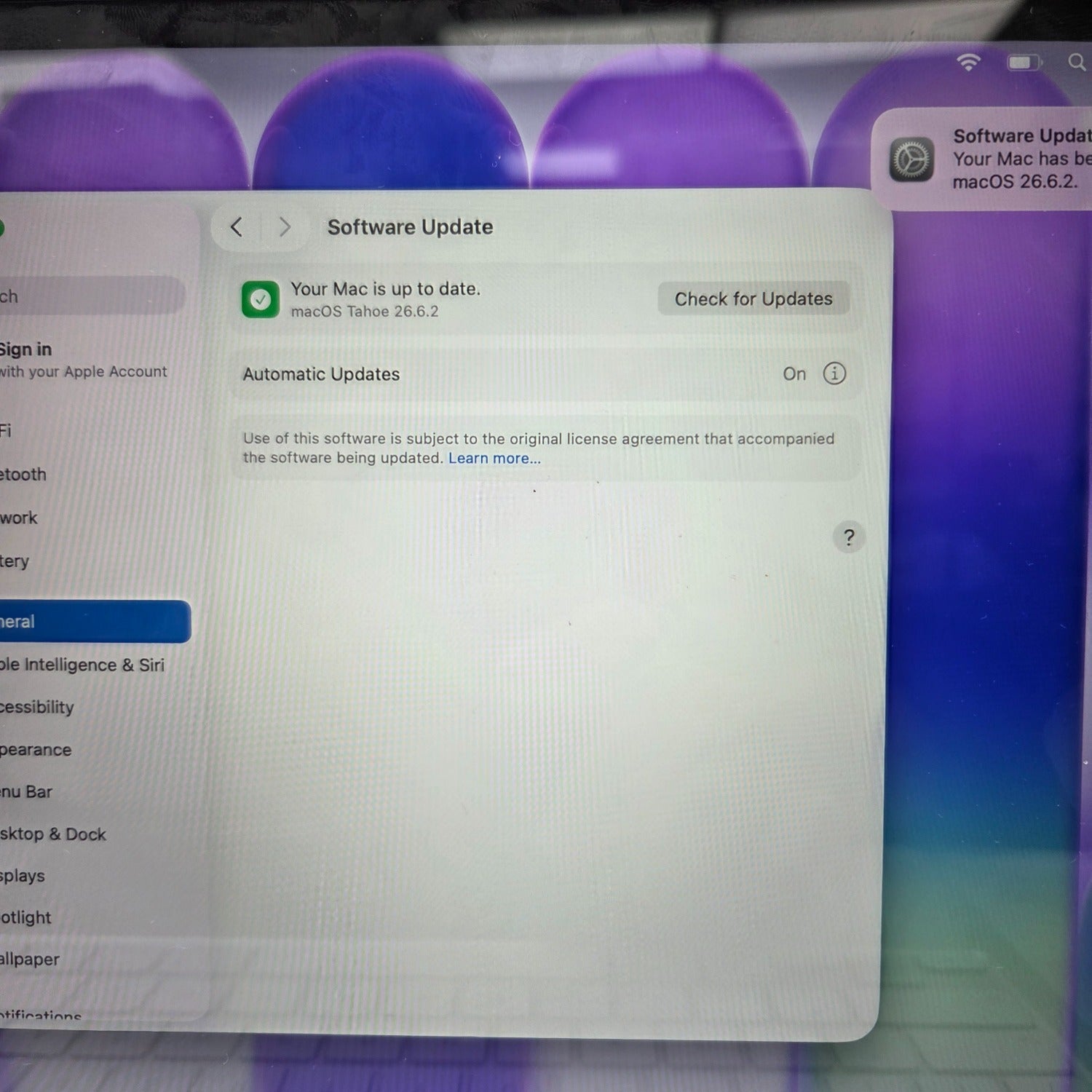Open the battery status menu
Viewport: 1092px width, 1092px height.
1025,63
